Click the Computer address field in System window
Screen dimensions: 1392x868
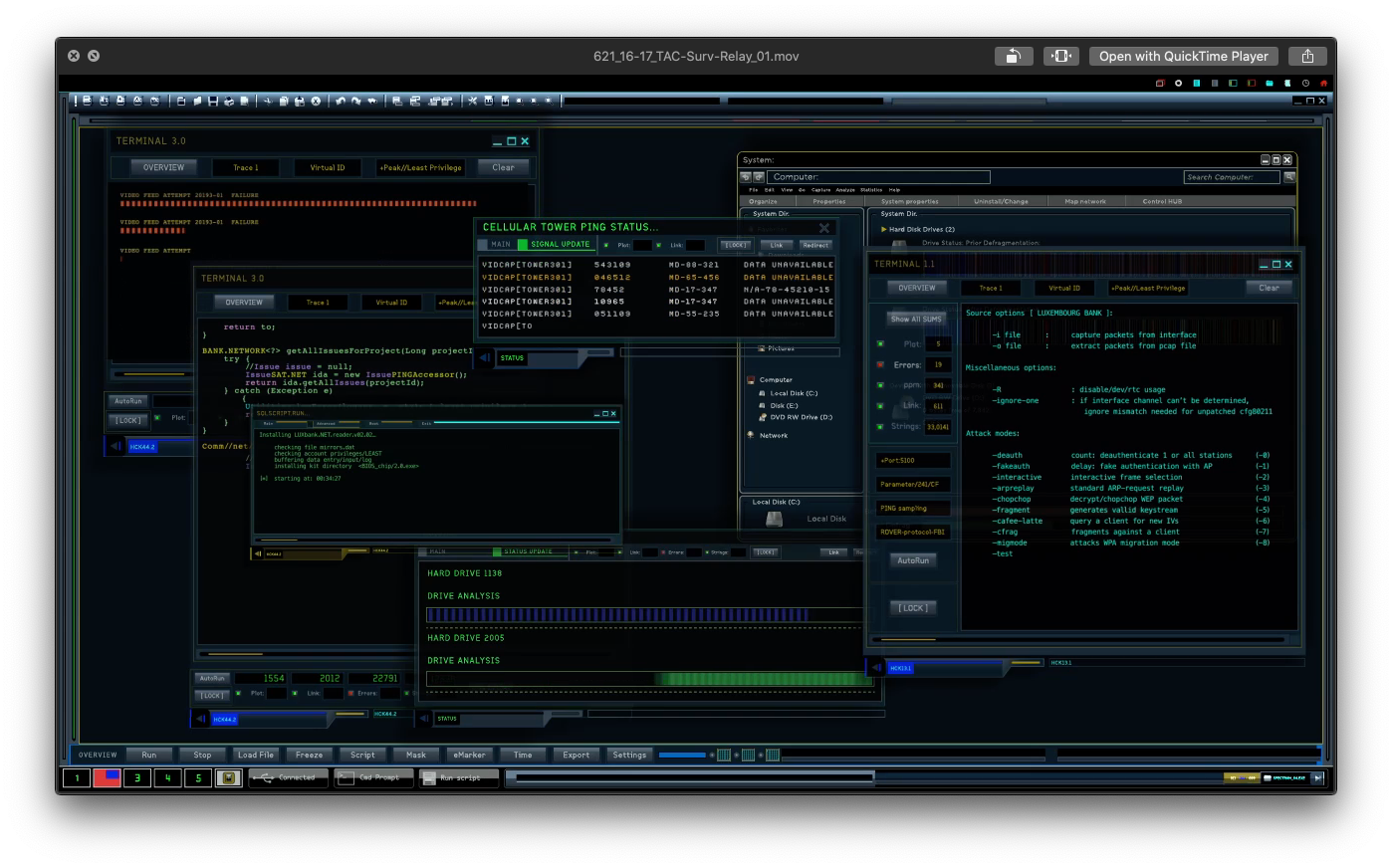click(x=879, y=177)
